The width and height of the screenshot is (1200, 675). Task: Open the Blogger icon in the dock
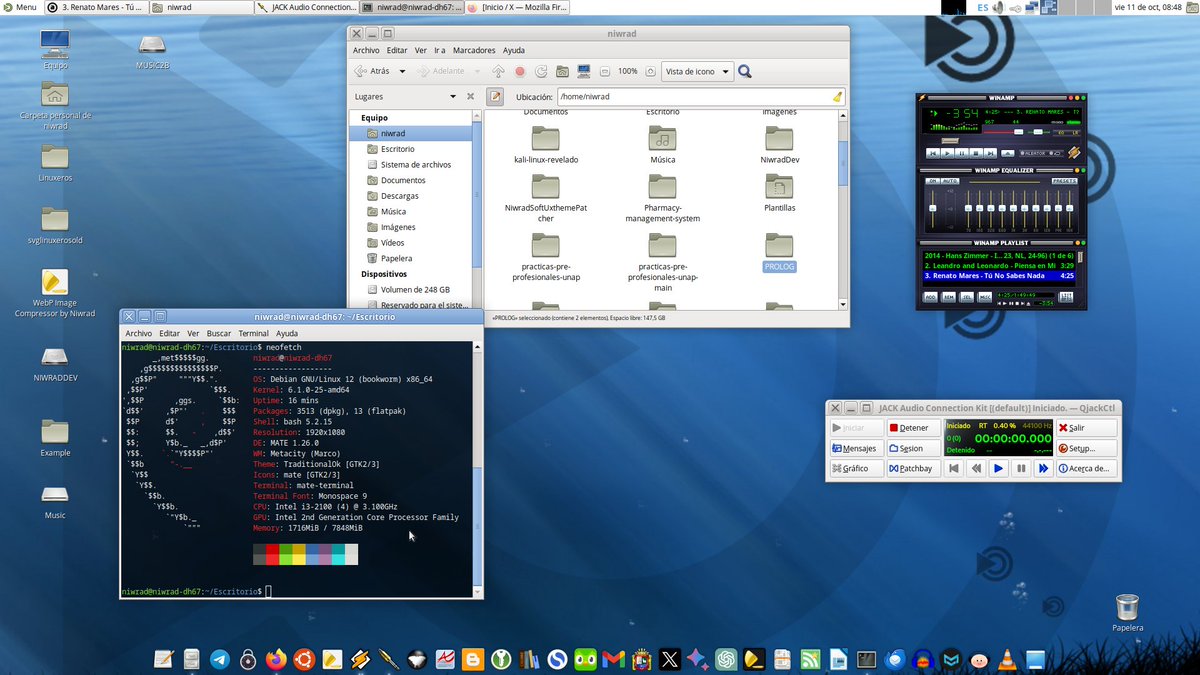(472, 659)
